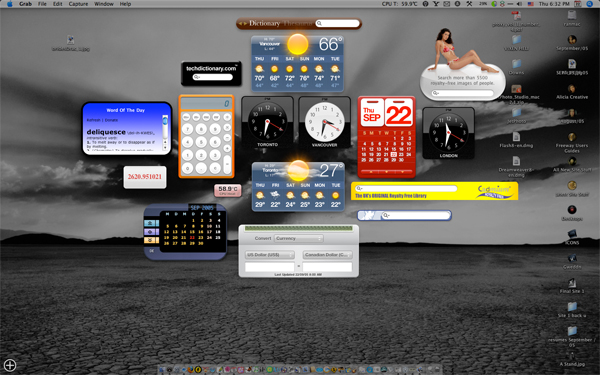Open the File menu
The width and height of the screenshot is (600, 375).
click(42, 4)
